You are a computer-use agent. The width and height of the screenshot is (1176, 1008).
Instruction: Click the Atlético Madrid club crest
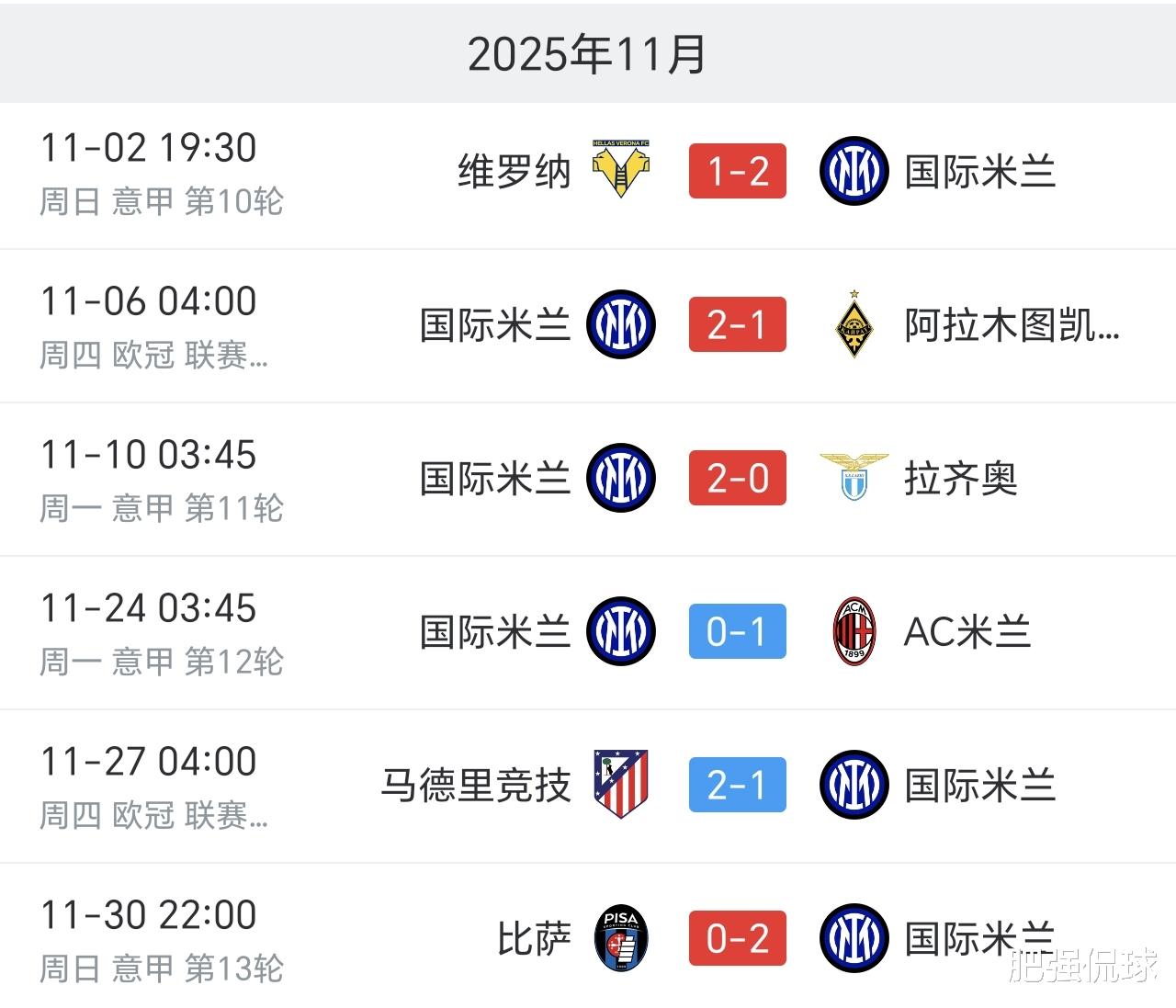(x=622, y=784)
